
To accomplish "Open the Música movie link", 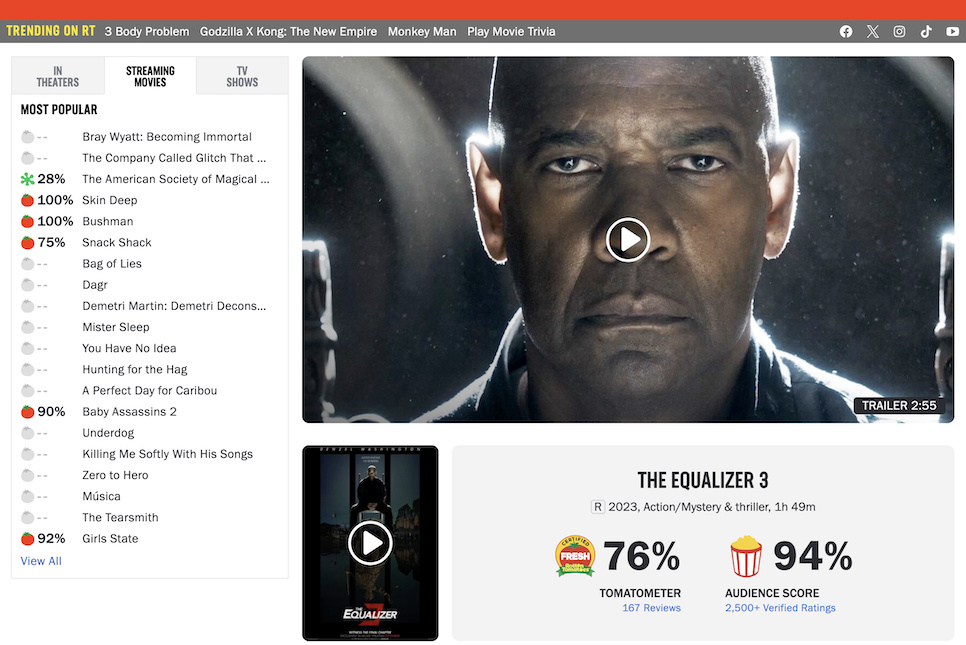I will [102, 497].
